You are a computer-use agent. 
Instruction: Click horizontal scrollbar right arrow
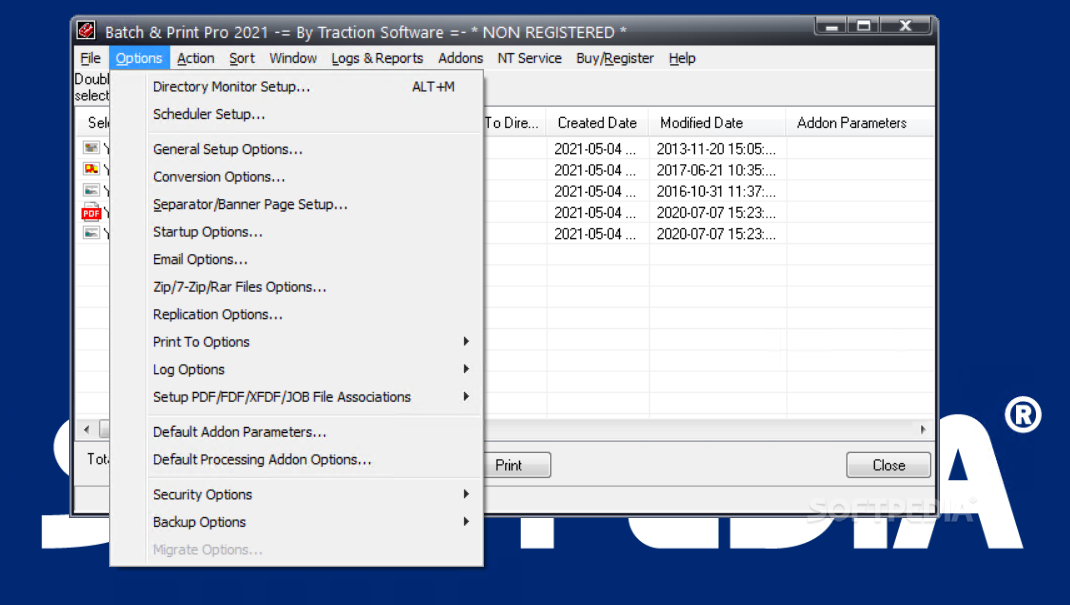click(923, 429)
